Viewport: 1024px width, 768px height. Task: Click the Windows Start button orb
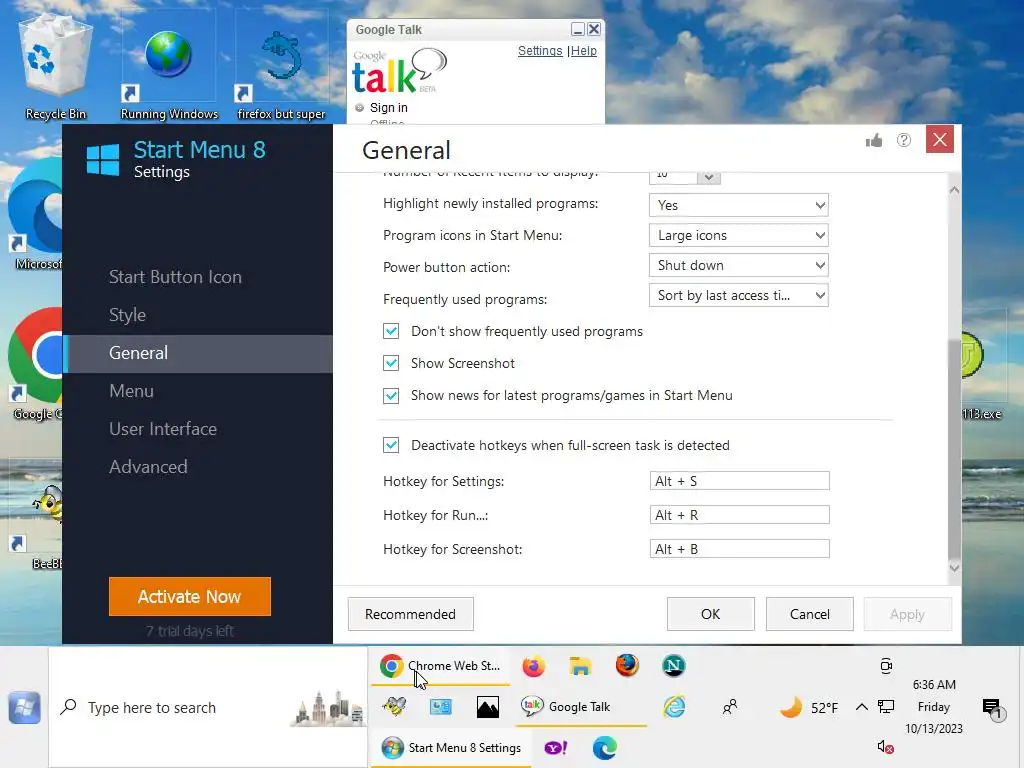[x=25, y=707]
